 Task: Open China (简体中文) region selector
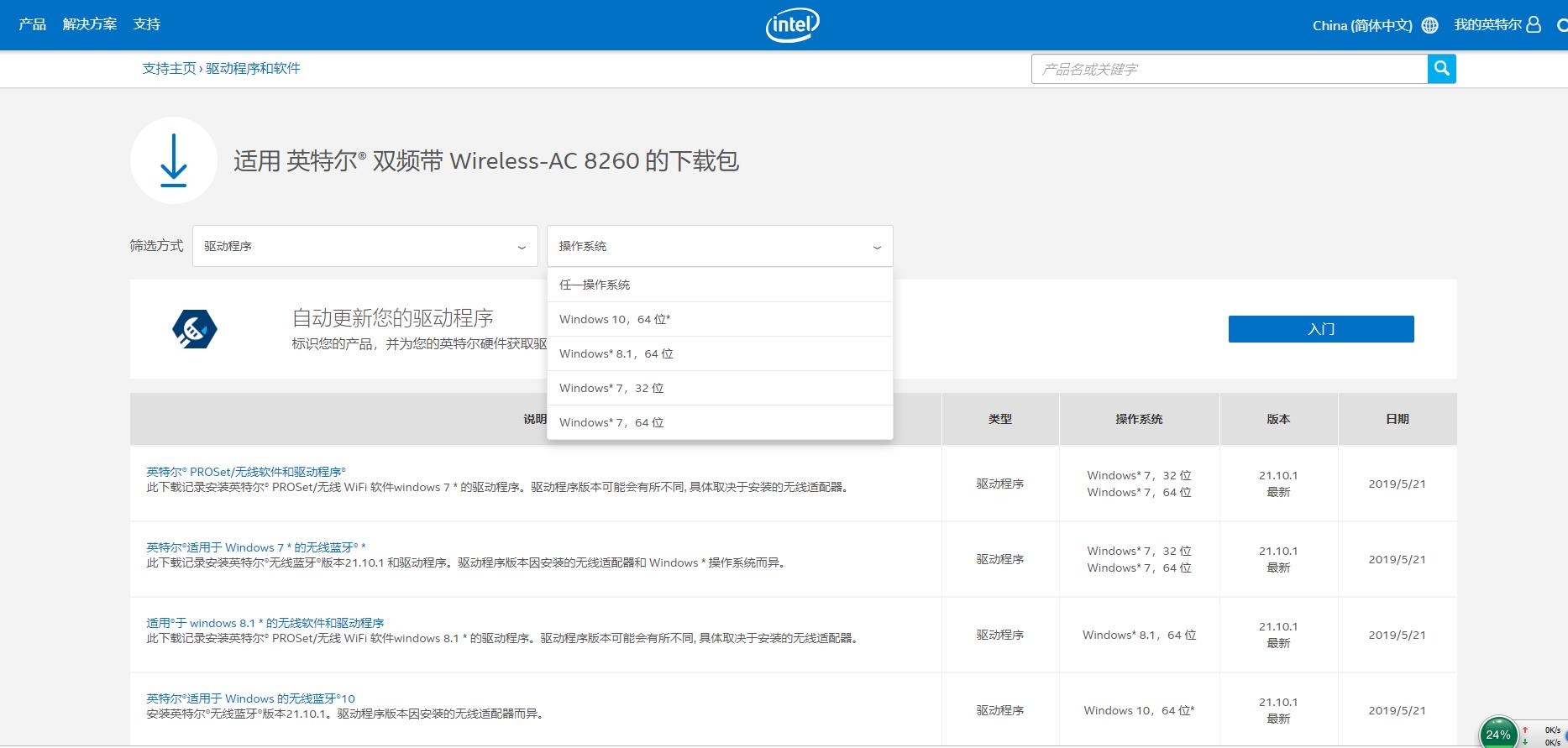1362,25
